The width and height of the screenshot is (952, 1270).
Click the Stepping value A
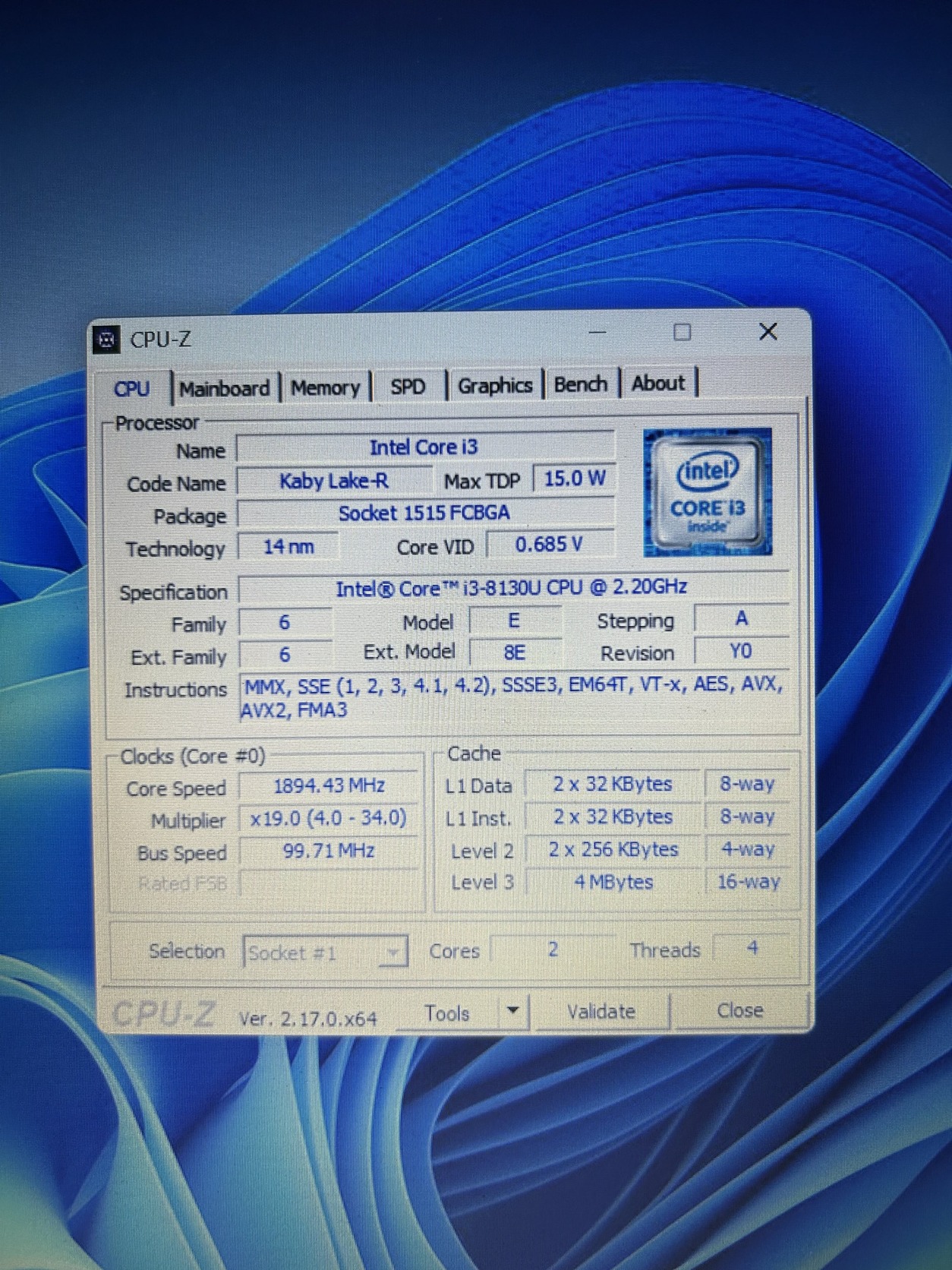click(x=742, y=619)
